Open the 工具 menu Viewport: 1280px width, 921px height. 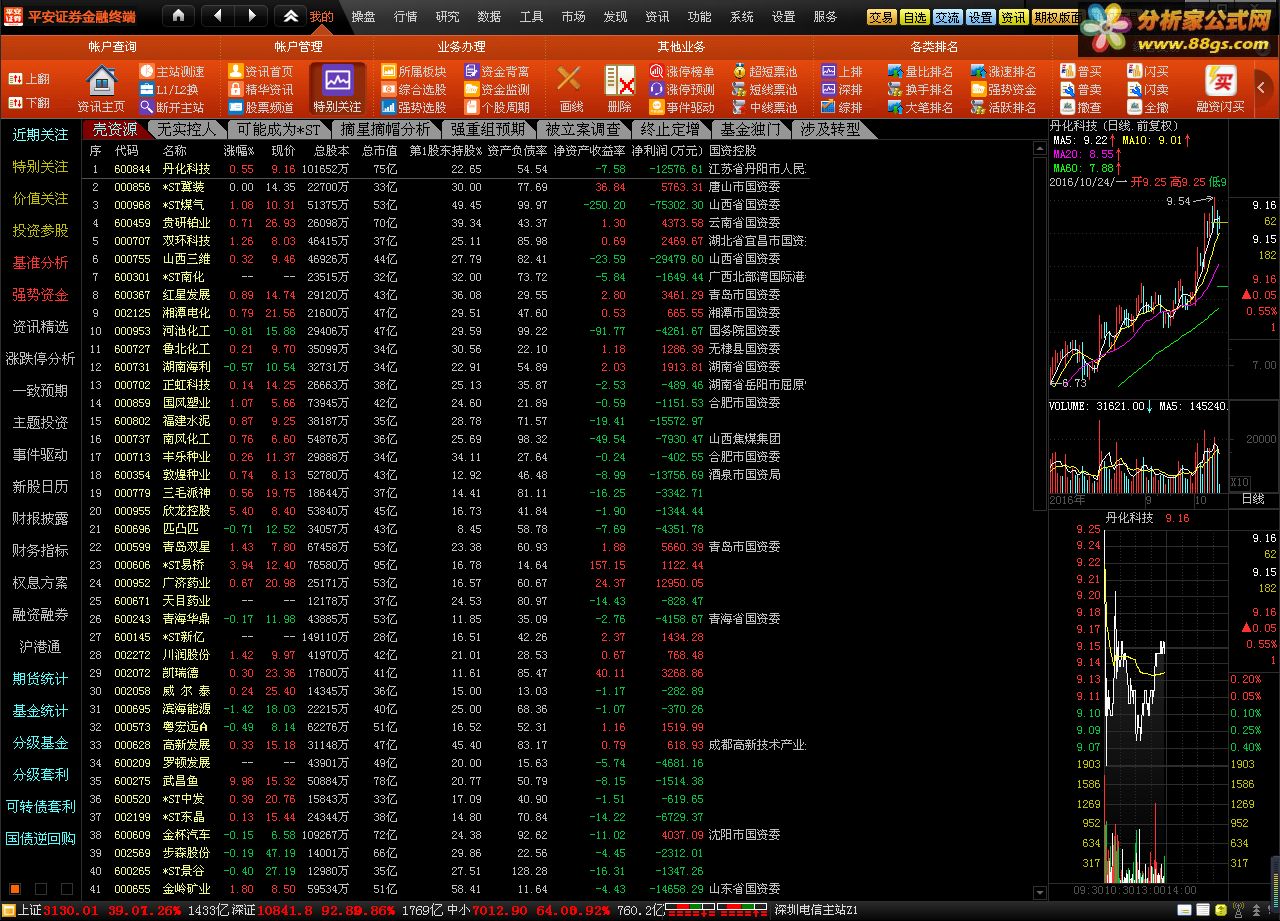532,17
